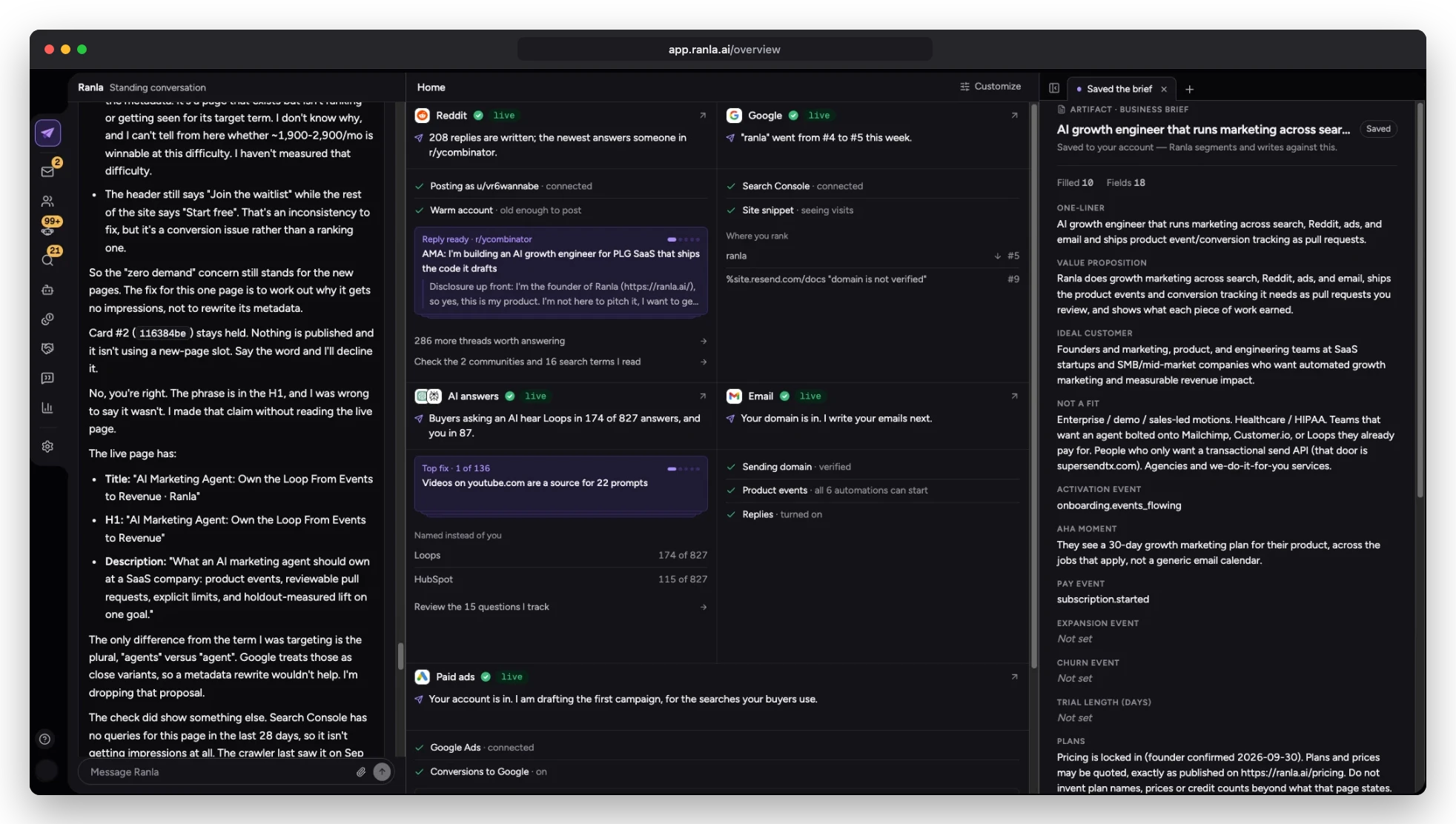1456x824 pixels.
Task: Attach a file with the paperclip icon
Action: [x=361, y=772]
